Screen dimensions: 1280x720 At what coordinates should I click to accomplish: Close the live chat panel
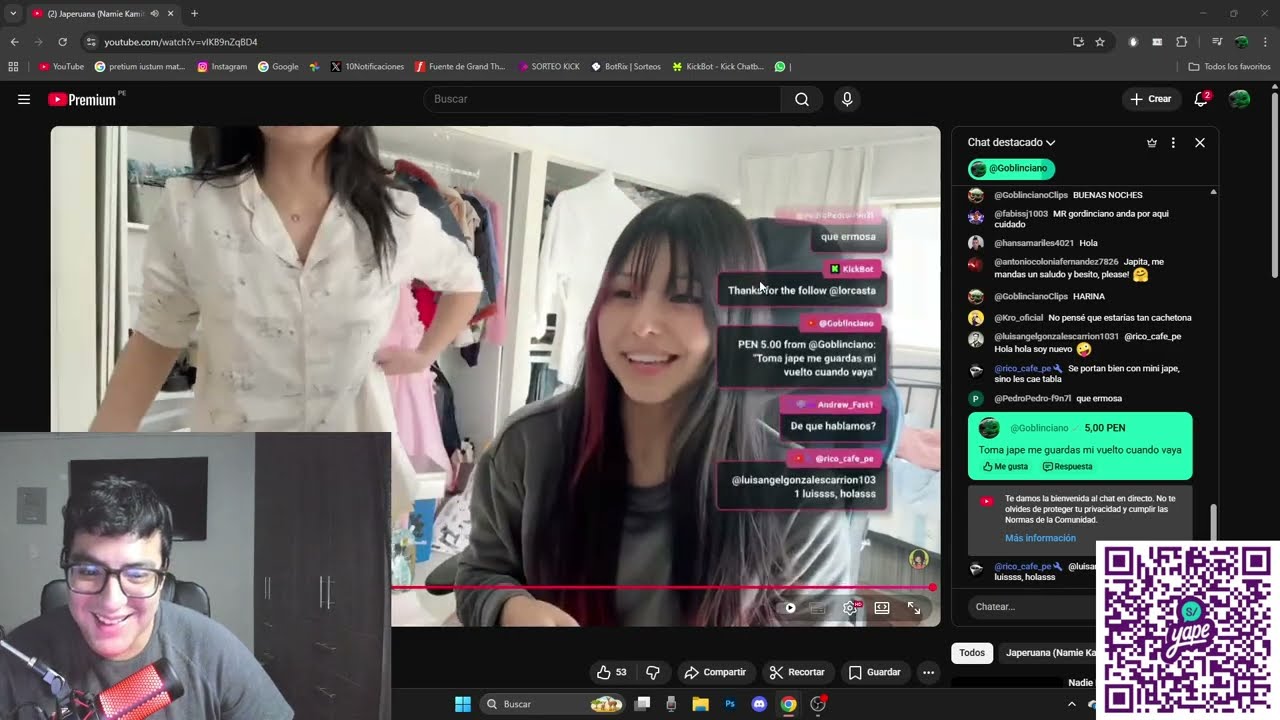pos(1200,143)
